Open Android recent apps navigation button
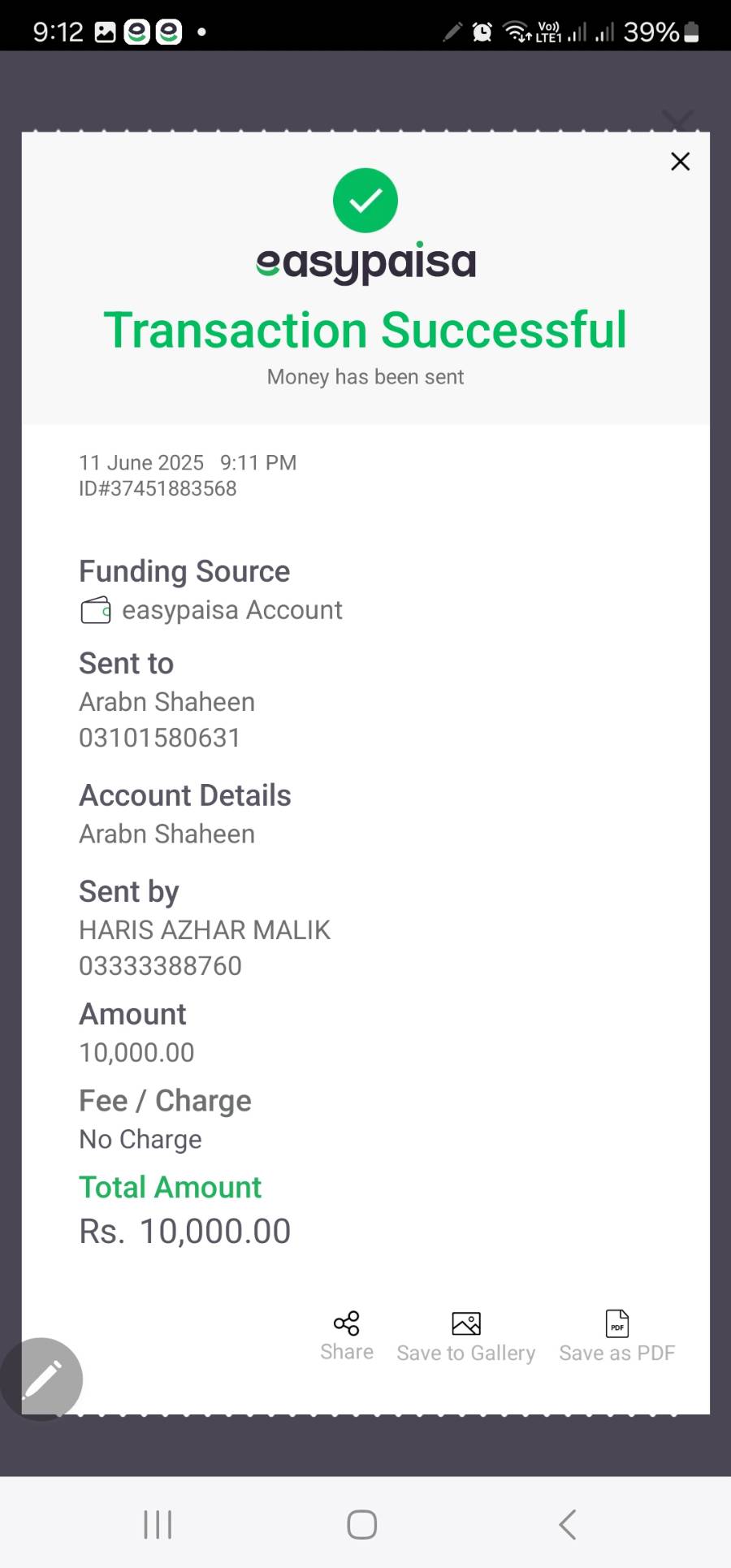The image size is (731, 1568). (158, 1524)
